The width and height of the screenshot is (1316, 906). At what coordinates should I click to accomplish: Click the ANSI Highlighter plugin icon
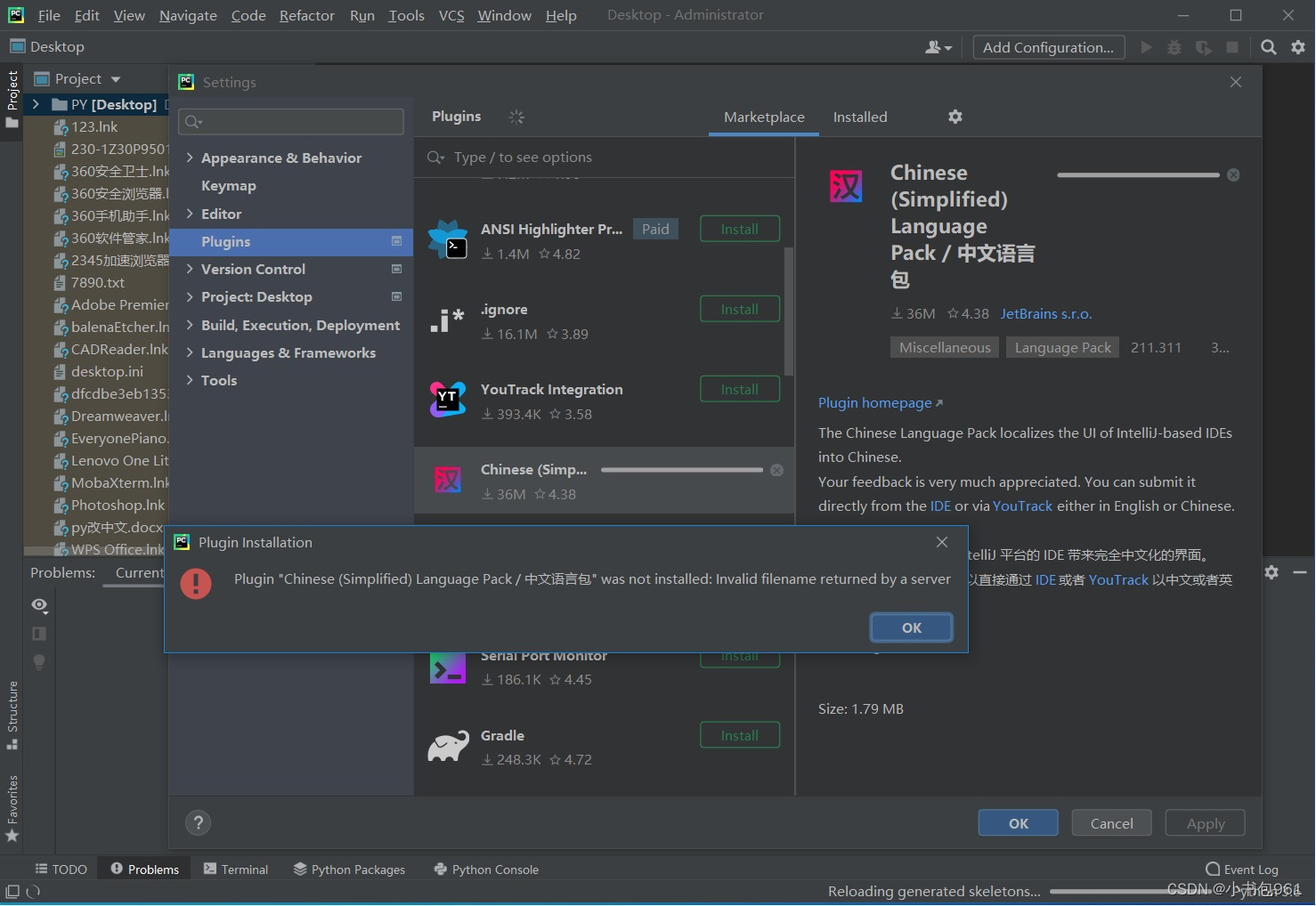click(448, 239)
